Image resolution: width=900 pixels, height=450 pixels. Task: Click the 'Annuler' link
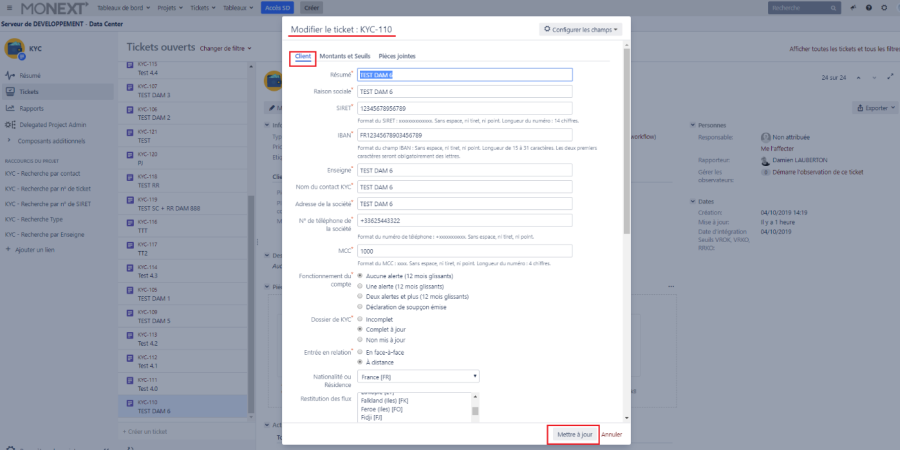pyautogui.click(x=611, y=434)
